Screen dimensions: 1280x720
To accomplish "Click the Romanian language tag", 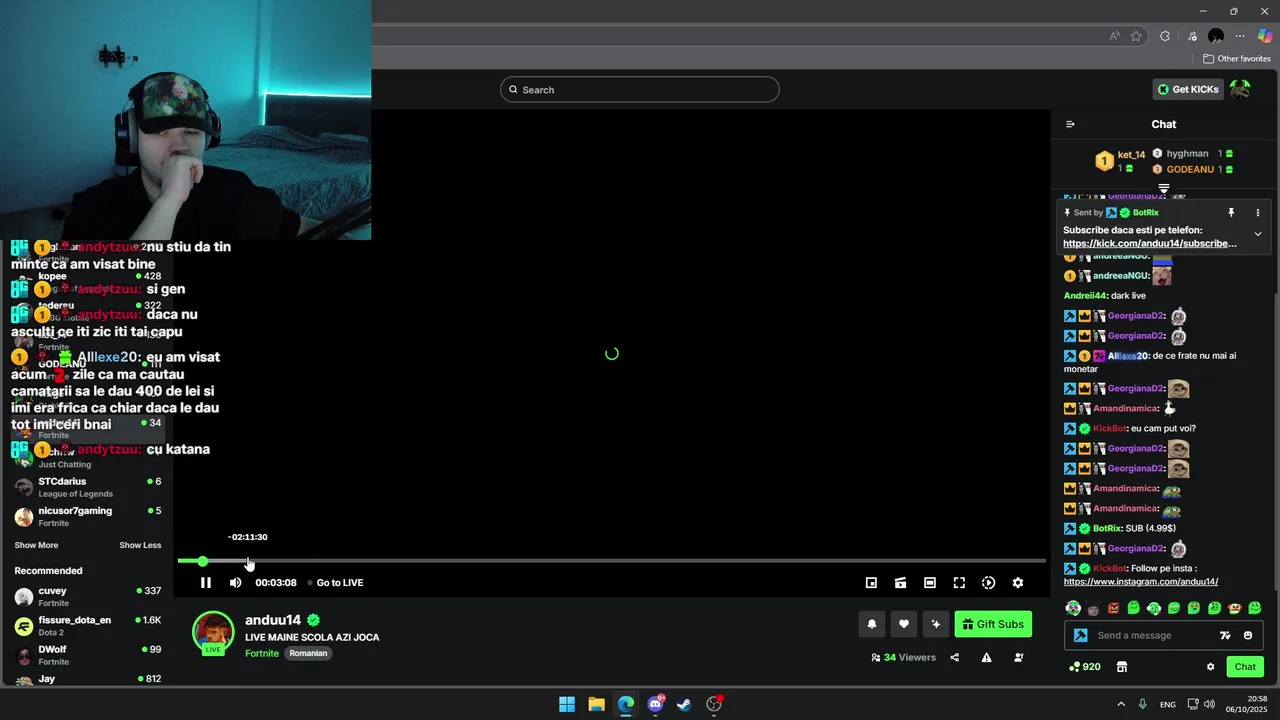I will point(308,653).
